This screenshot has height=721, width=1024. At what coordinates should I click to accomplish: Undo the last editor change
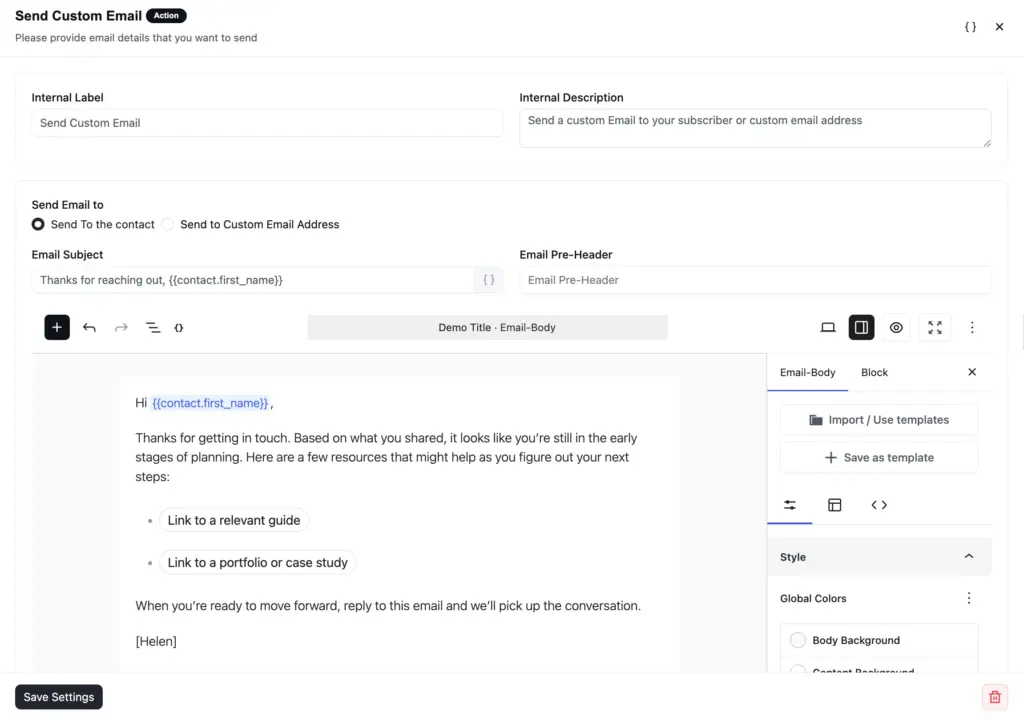(89, 327)
